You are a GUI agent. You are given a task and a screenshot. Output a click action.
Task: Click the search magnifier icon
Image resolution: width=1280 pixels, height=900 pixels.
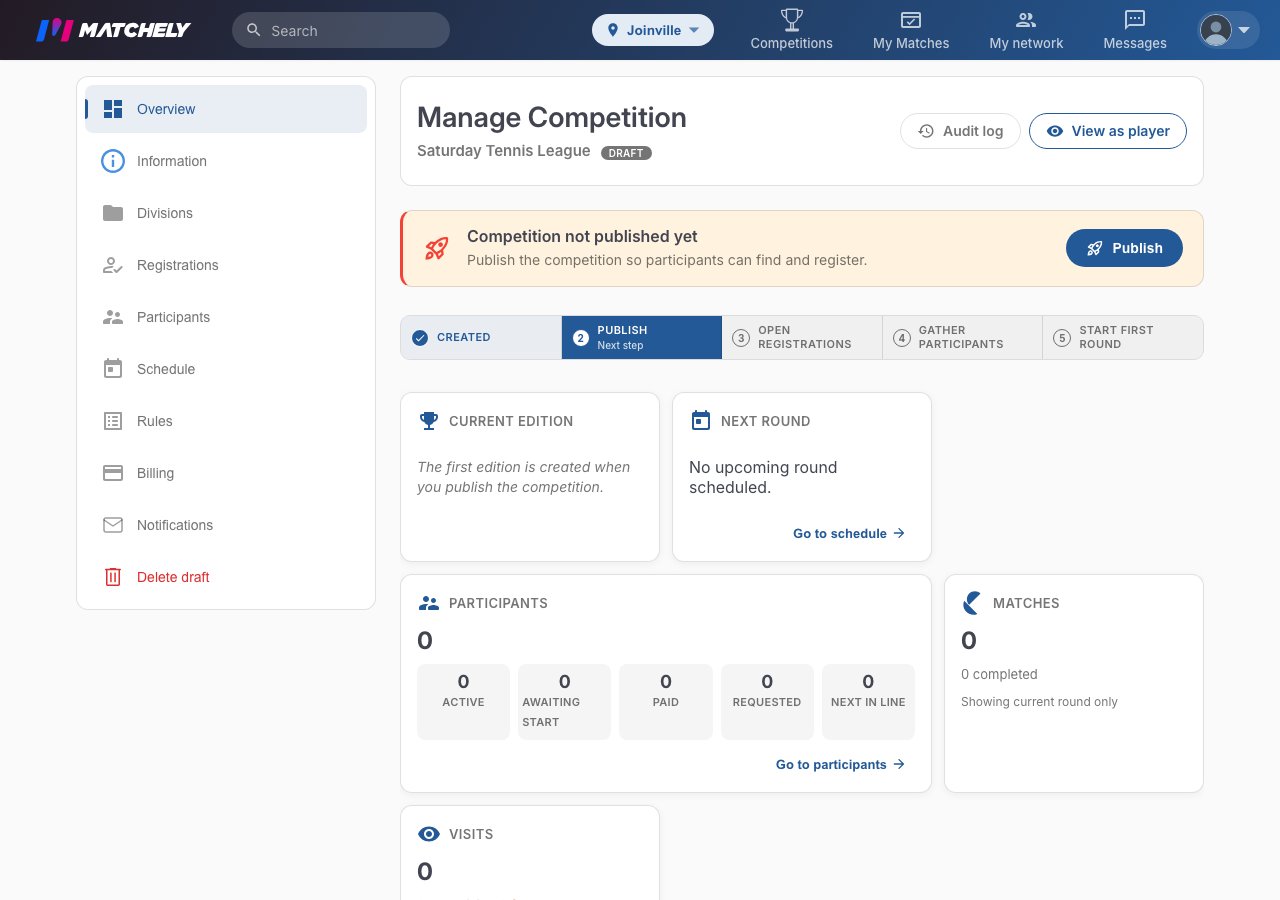[253, 30]
